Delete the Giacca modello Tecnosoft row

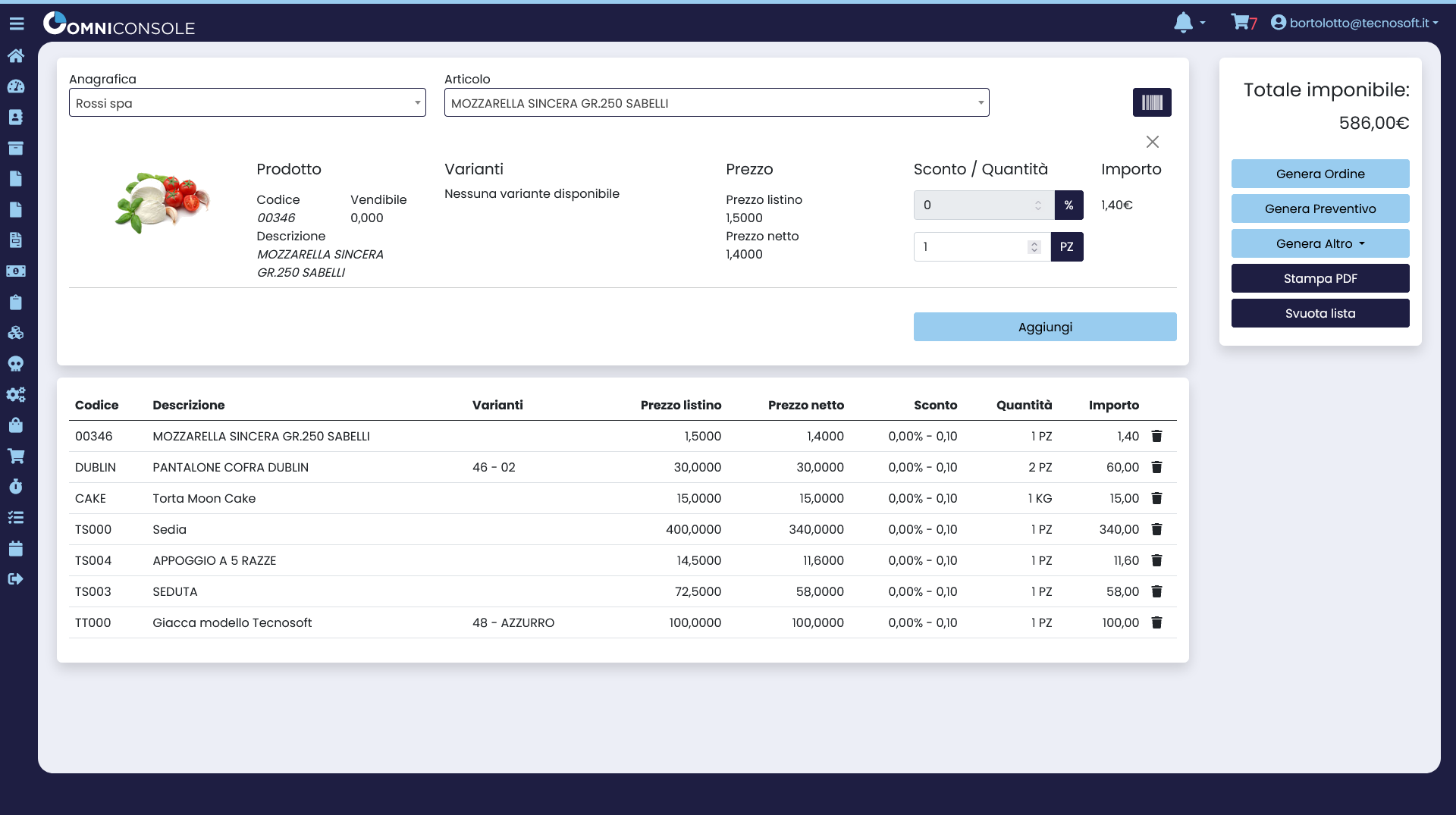point(1156,622)
